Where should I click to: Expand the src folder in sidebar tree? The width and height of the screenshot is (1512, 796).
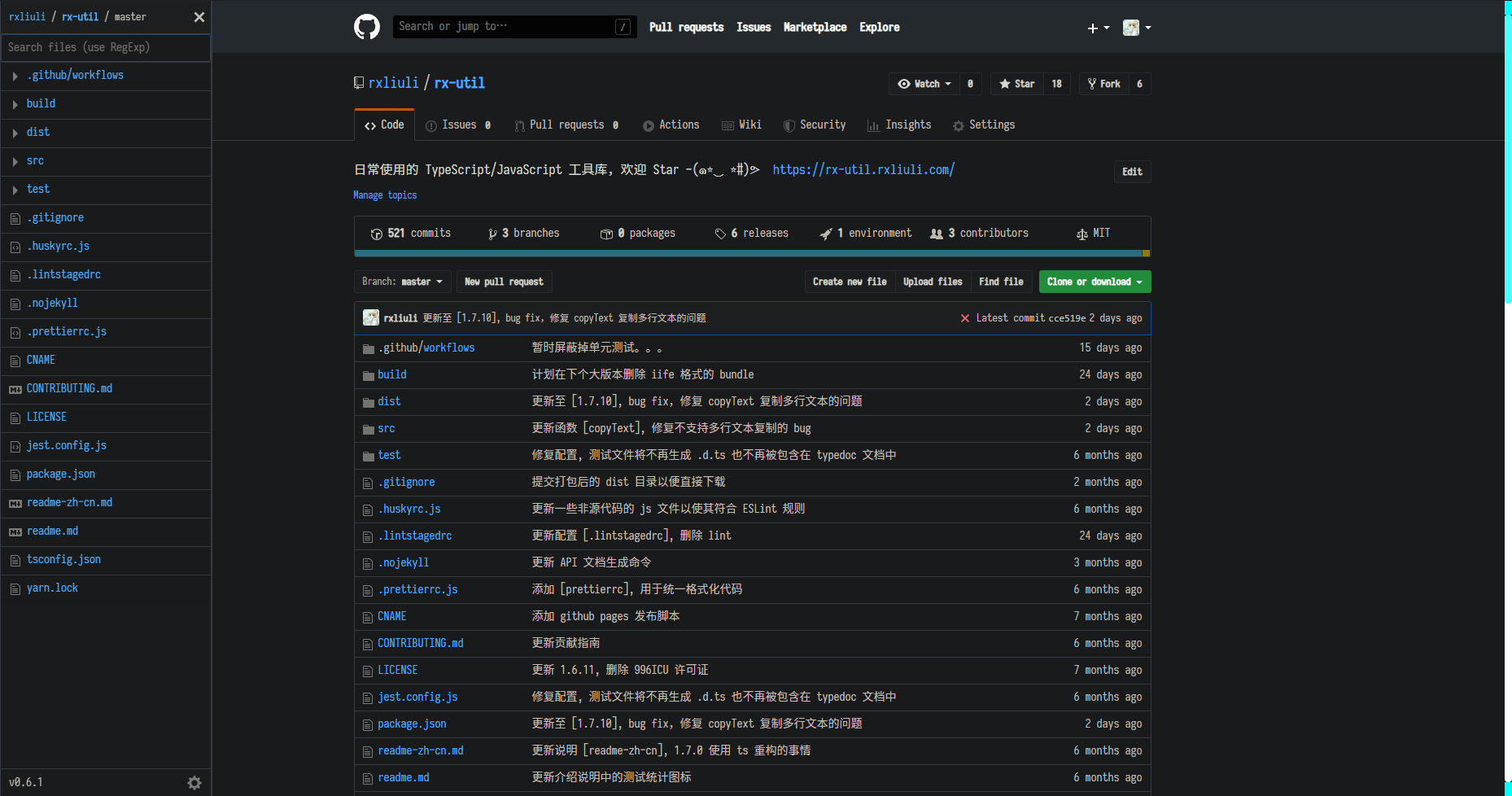coord(15,161)
